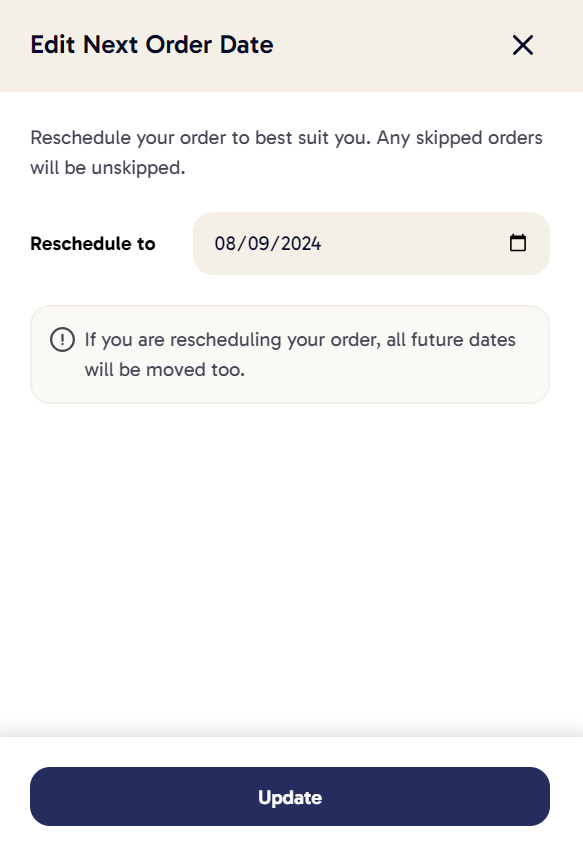Click empty space inside date field before calendar icon
Image resolution: width=583 pixels, height=841 pixels.
pos(413,244)
